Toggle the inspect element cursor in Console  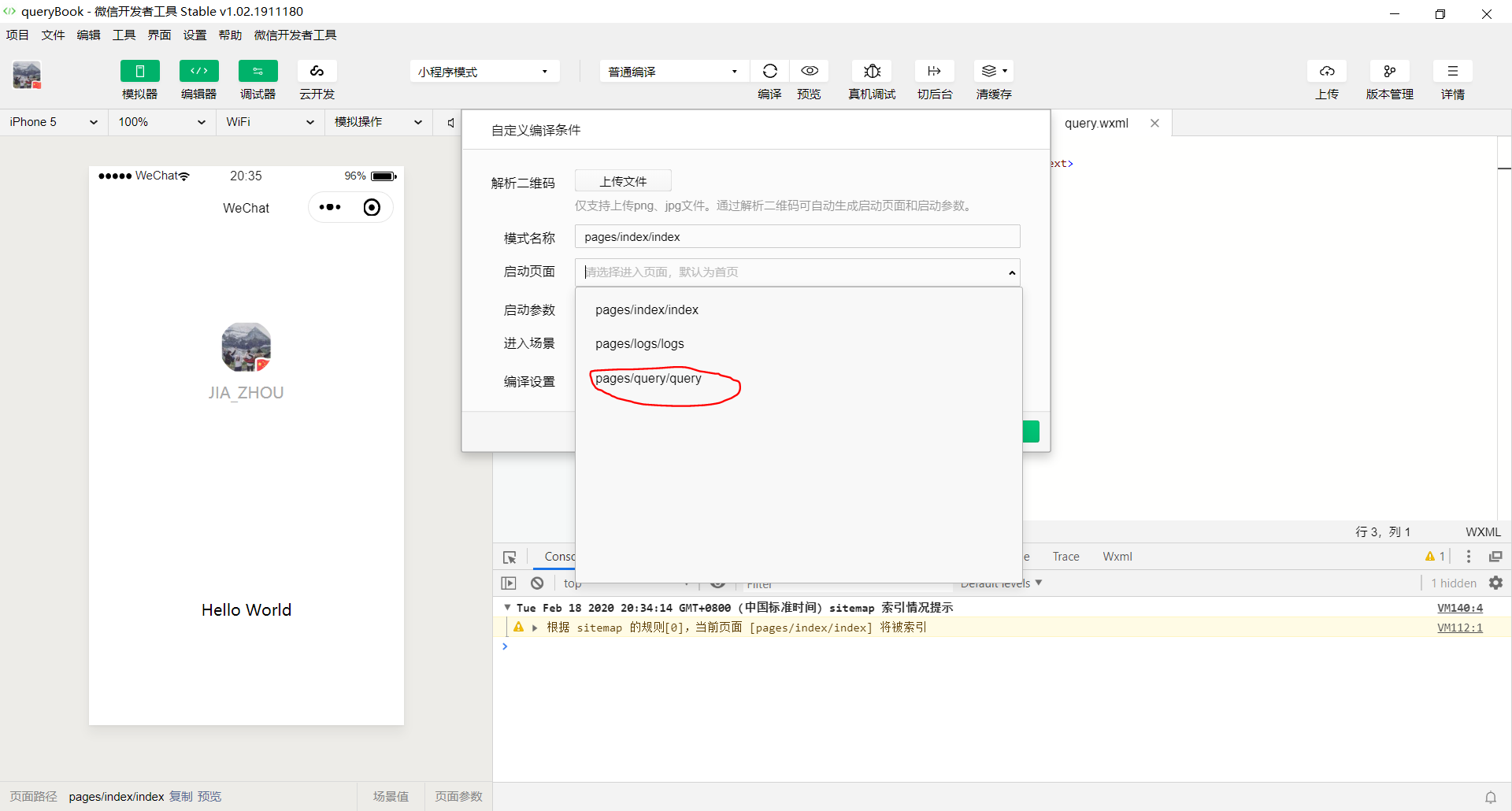coord(510,557)
